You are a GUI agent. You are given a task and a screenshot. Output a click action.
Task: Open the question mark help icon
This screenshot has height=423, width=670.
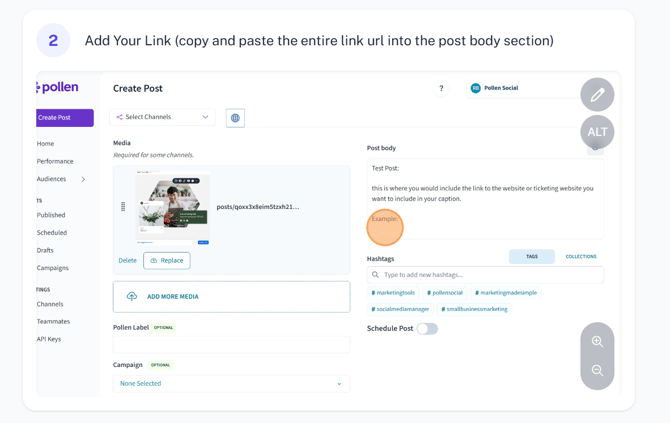[441, 88]
